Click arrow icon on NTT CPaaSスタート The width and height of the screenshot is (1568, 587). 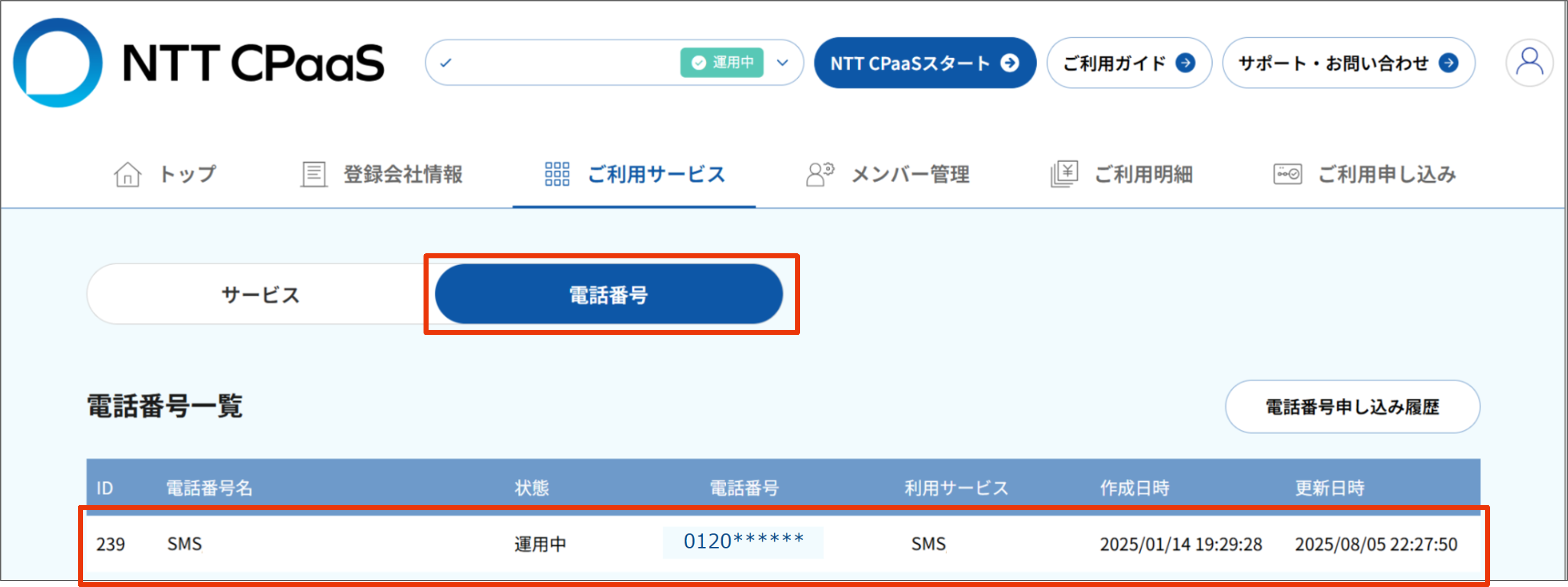click(x=1009, y=63)
